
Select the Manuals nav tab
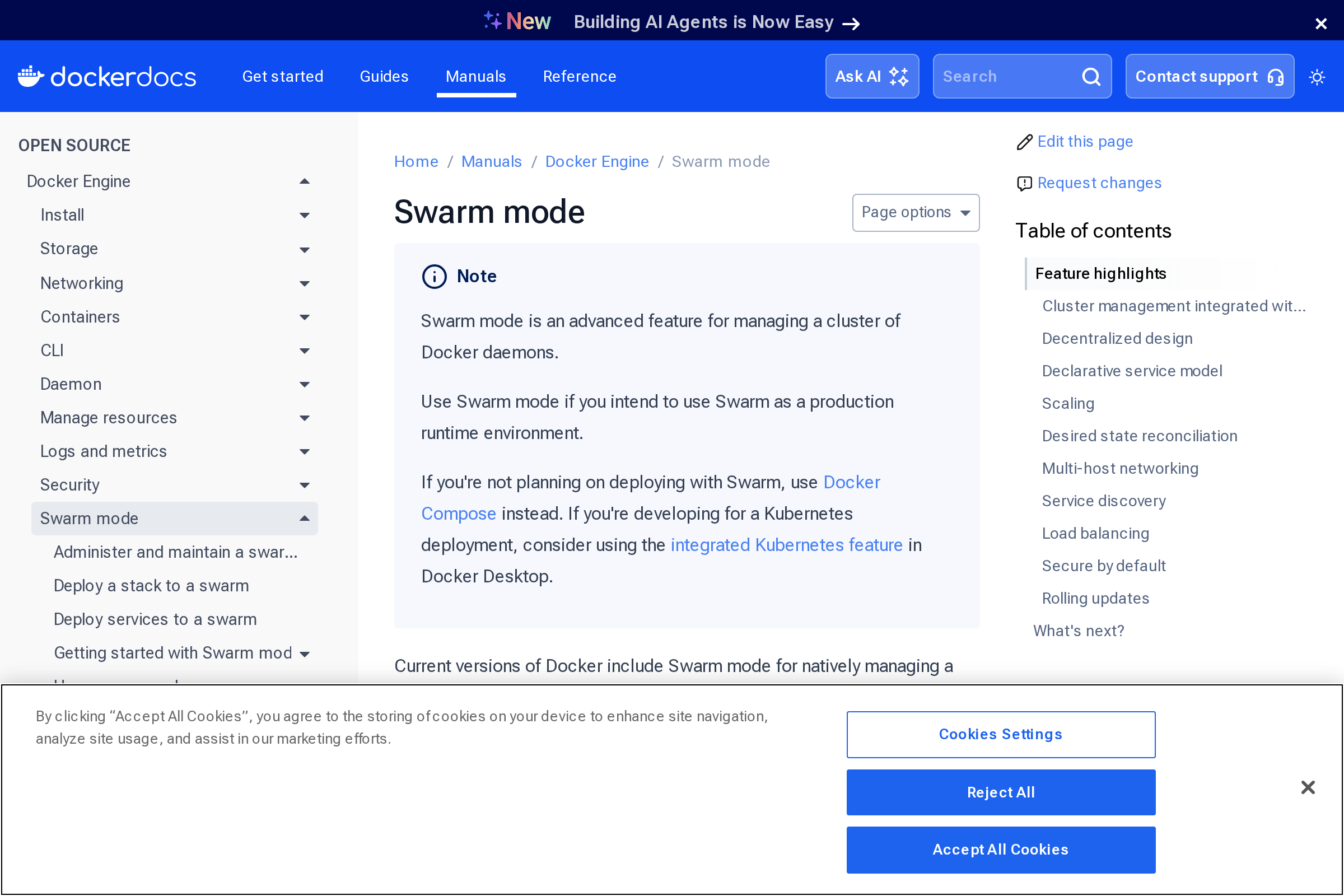point(476,77)
